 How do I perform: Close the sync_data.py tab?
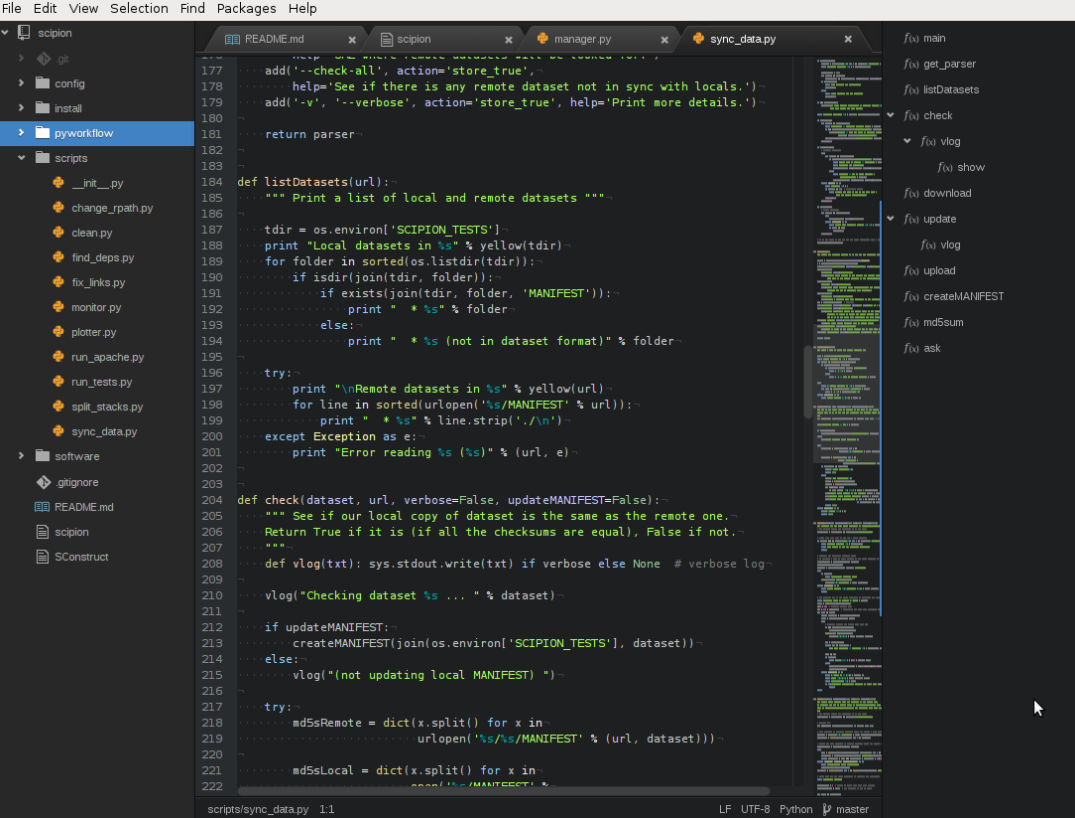point(848,39)
